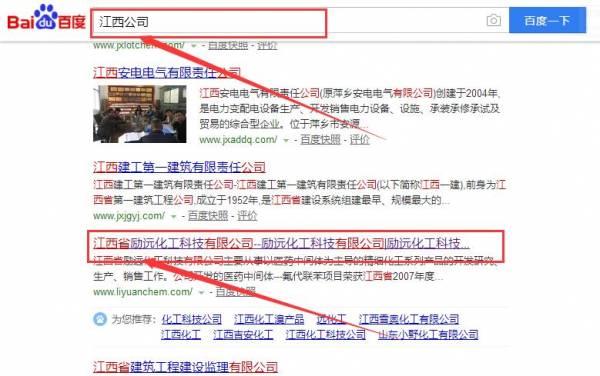The height and width of the screenshot is (376, 600).
Task: Click the www.jxjgyj.com green URL
Action: pyautogui.click(x=129, y=216)
